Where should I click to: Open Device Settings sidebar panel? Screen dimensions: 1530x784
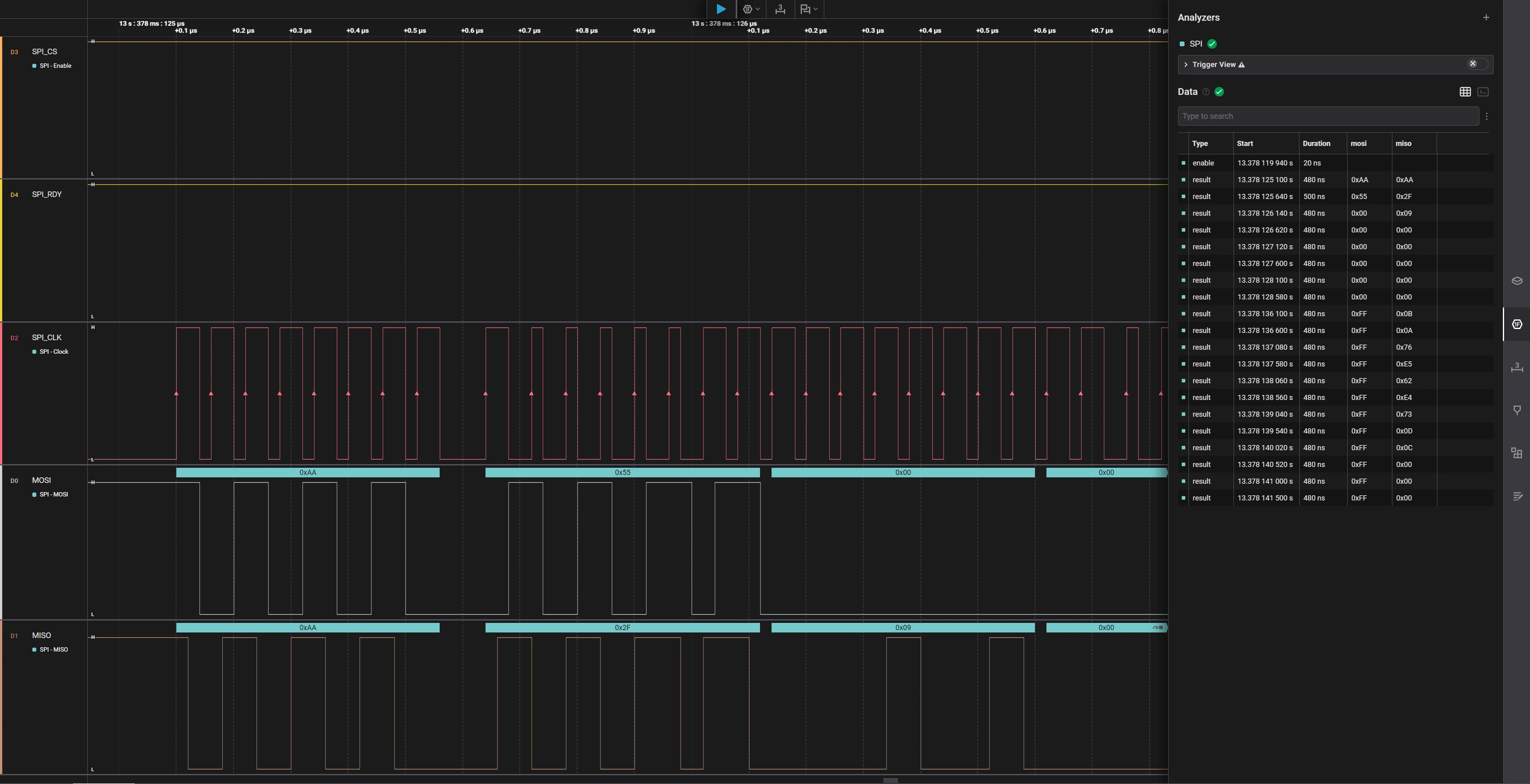(x=1517, y=281)
